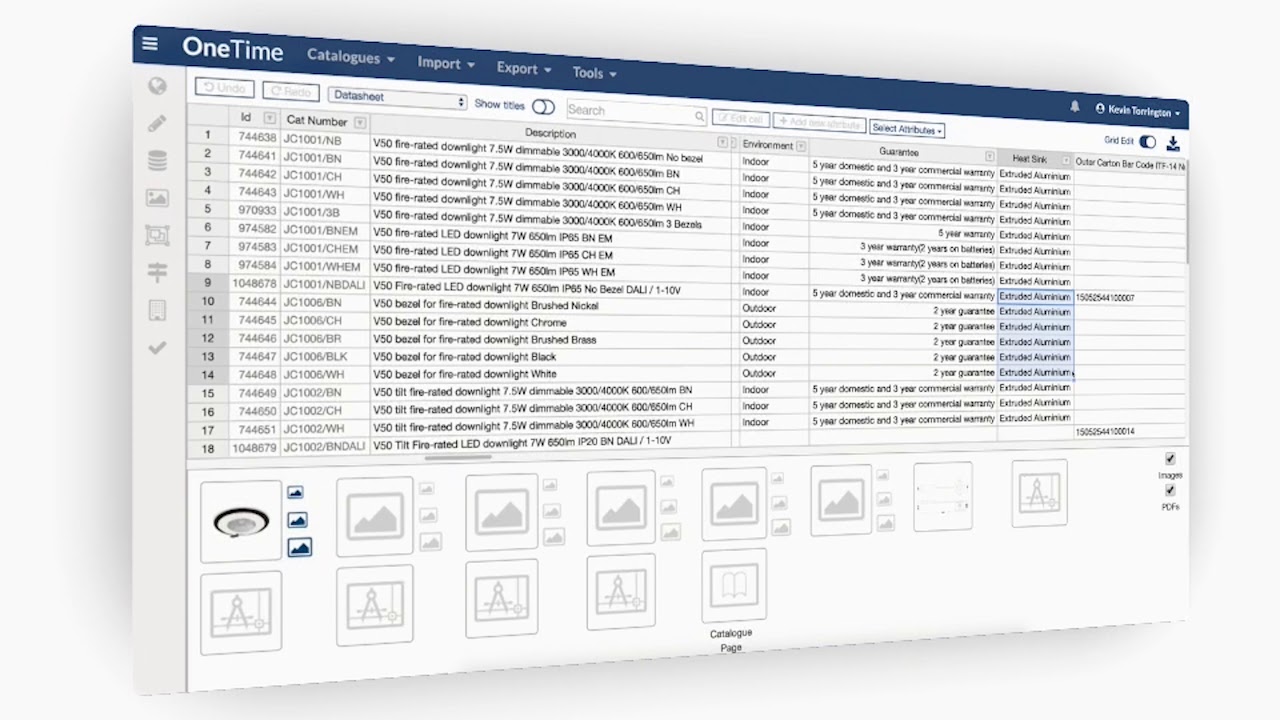Select cell JC1001/CHEM
Screen dimensions: 1280x720
[325, 248]
